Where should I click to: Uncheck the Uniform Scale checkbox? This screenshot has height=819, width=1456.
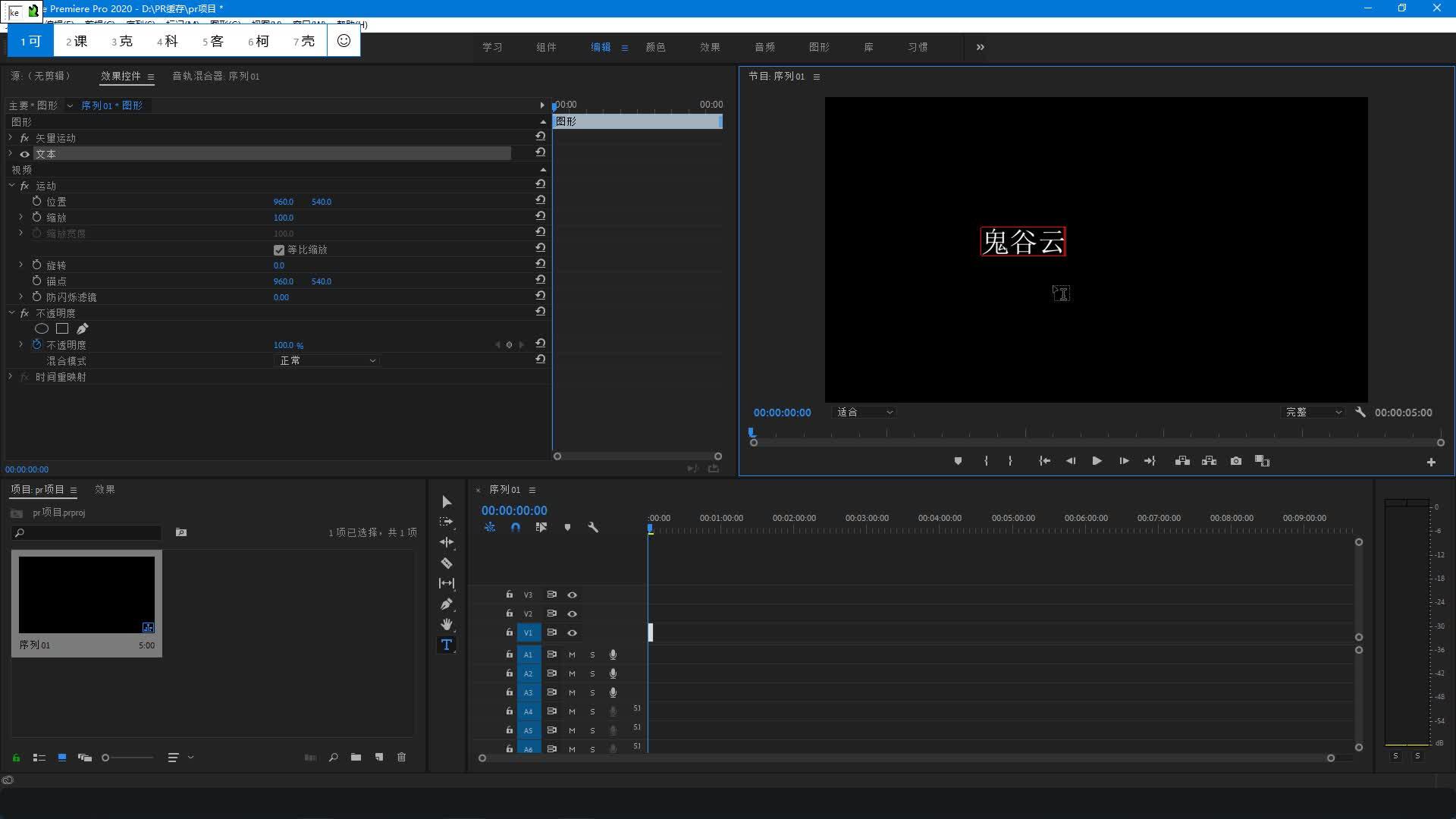coord(279,249)
